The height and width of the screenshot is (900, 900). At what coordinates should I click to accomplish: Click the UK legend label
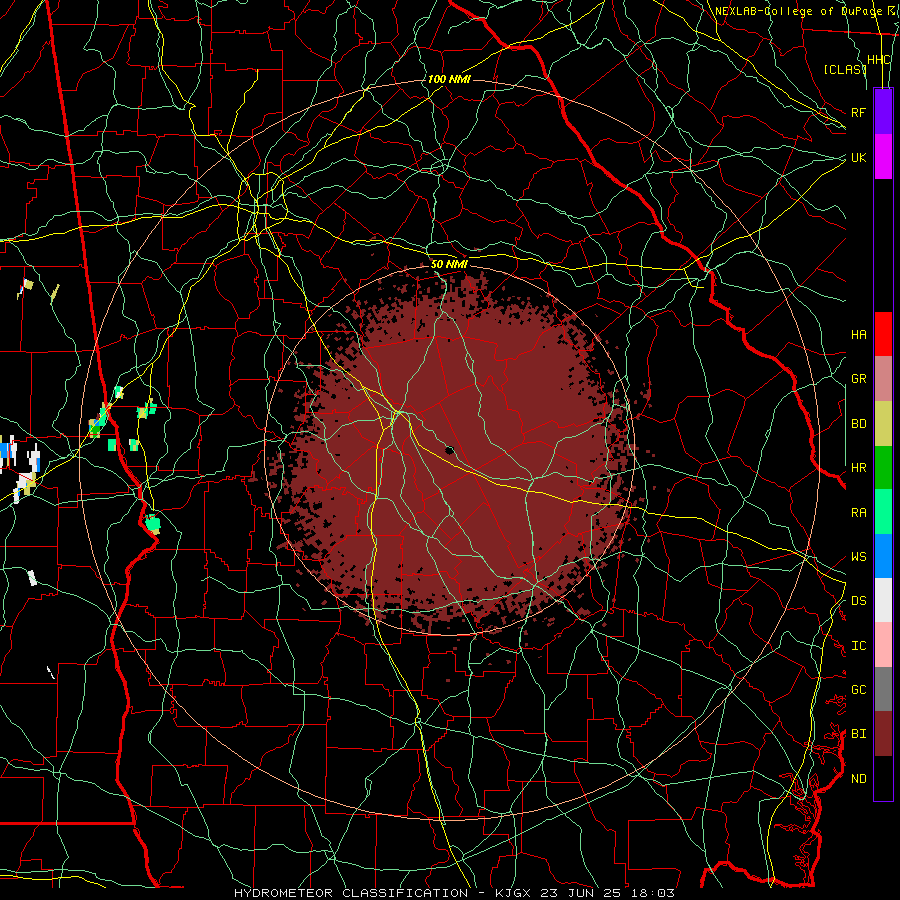pos(858,157)
